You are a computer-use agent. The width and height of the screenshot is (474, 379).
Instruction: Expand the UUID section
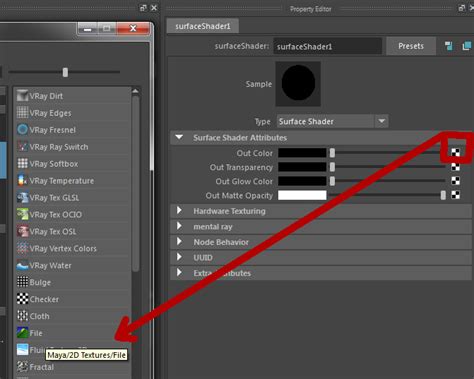179,257
